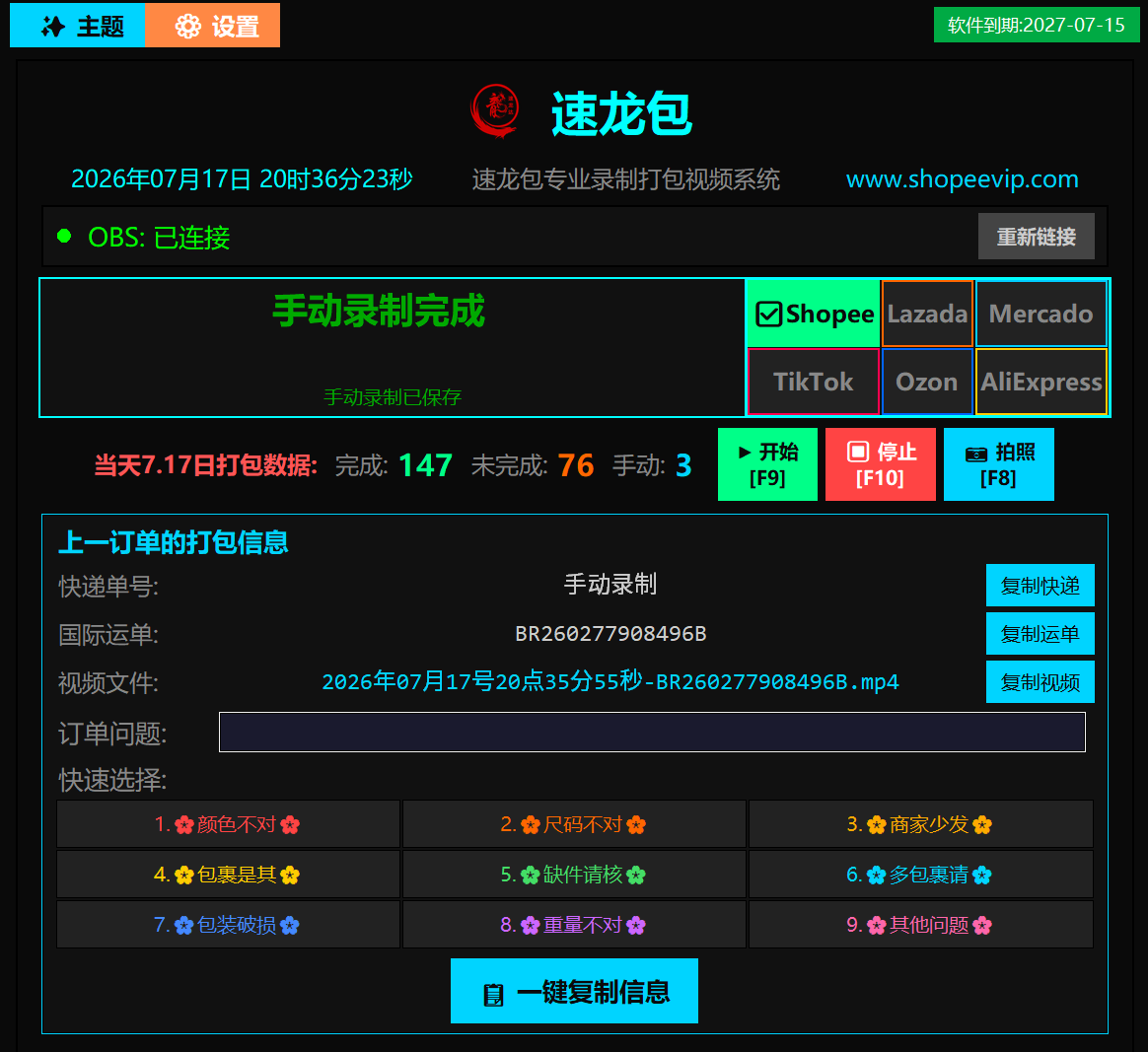1148x1052 pixels.
Task: Click the OBS: 已连接 status text
Action: point(159,238)
